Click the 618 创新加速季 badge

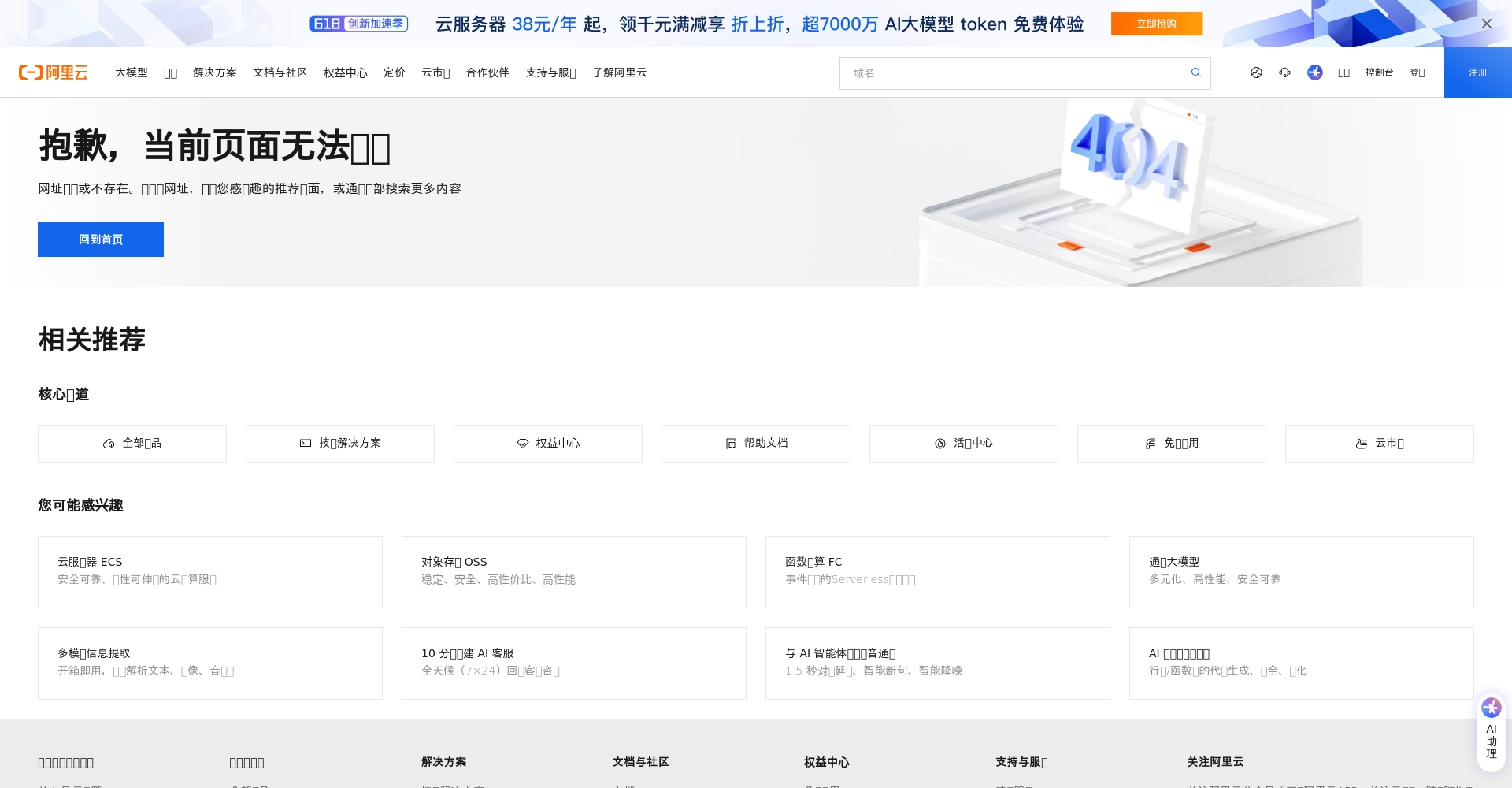[358, 24]
